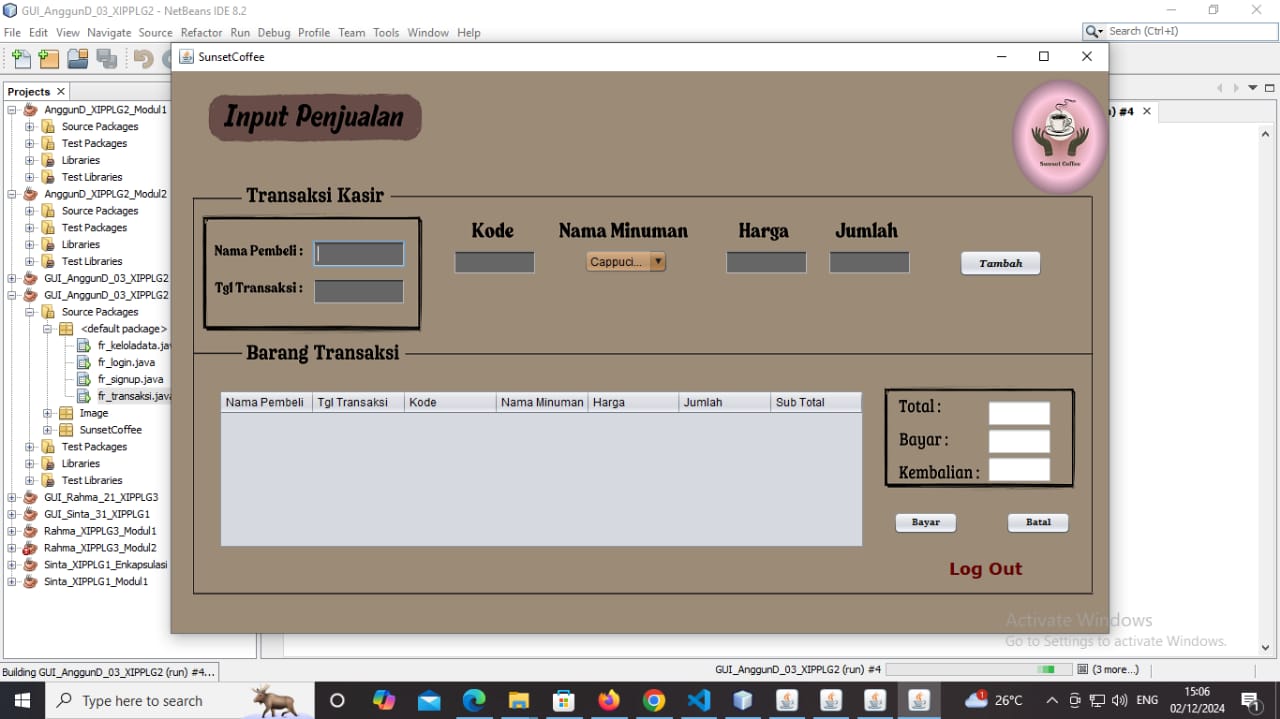Expand the GUI_Rahma_21_XIPPLG3 project node

pos(12,497)
